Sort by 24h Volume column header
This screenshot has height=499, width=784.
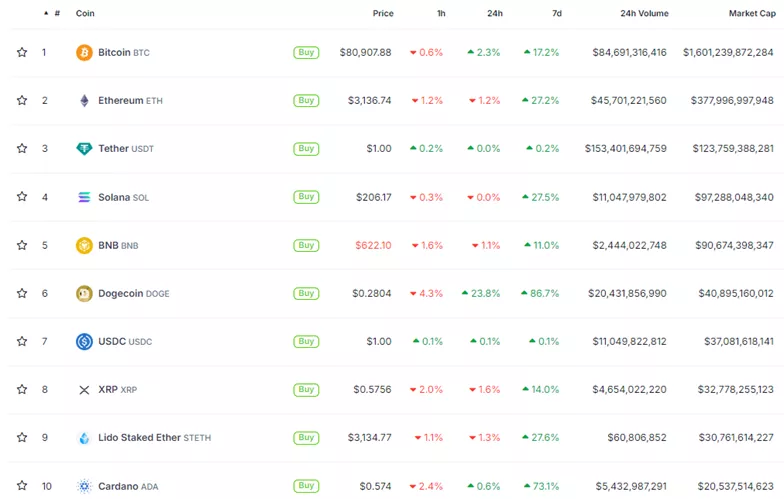click(x=644, y=14)
